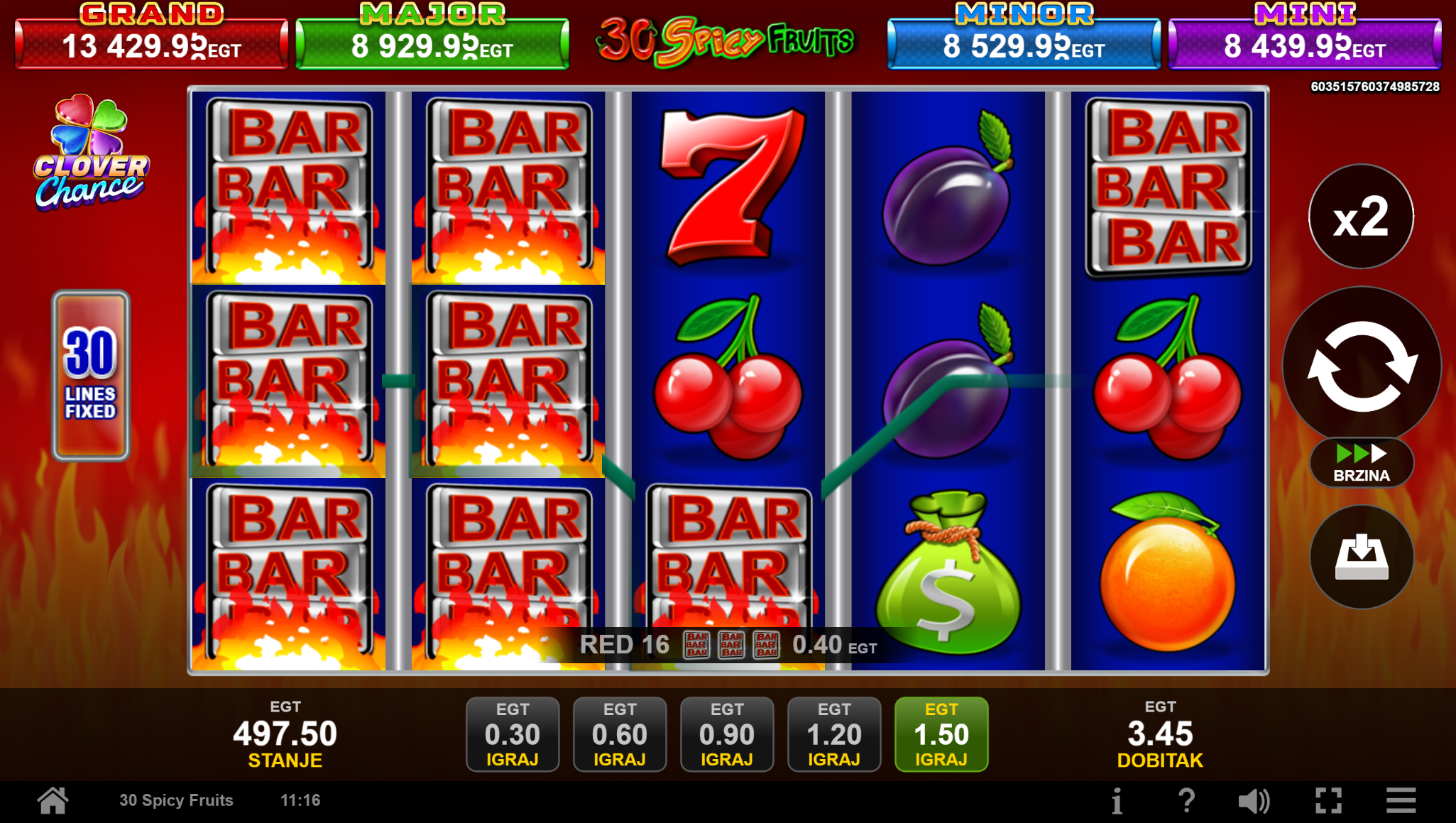Click the GRAND jackpot display

click(x=151, y=36)
